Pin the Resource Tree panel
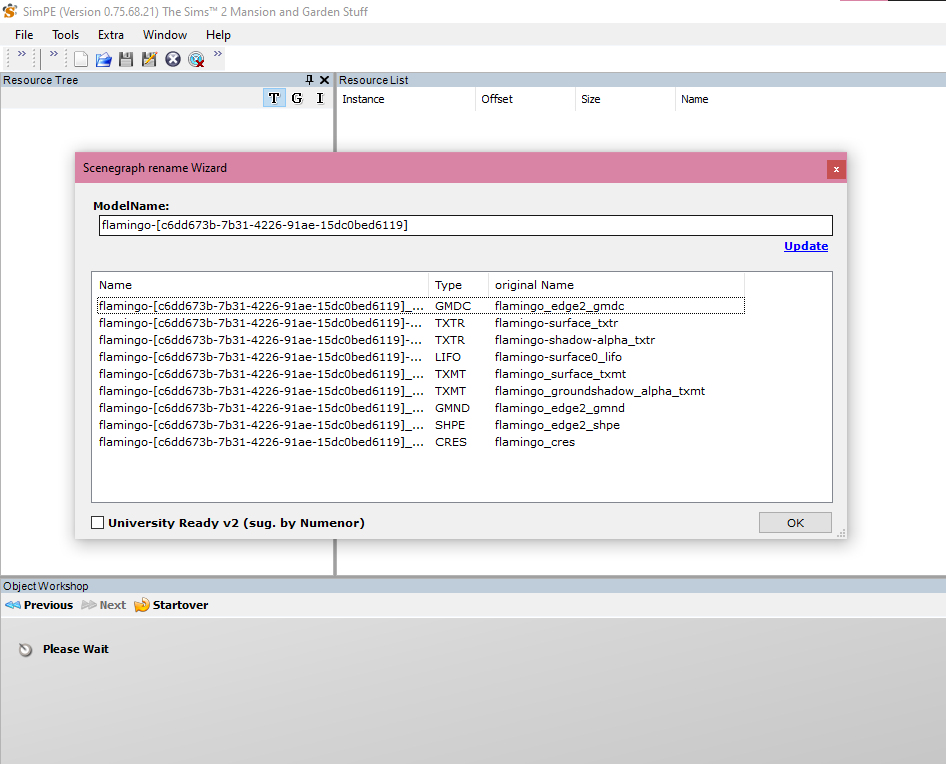The height and width of the screenshot is (764, 946). pyautogui.click(x=309, y=80)
